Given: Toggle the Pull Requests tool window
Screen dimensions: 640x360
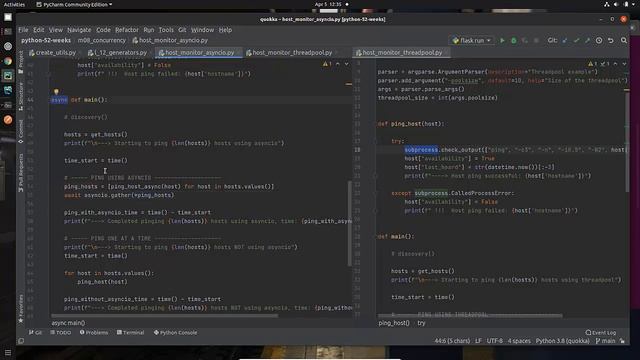Looking at the screenshot, I should [x=21, y=172].
